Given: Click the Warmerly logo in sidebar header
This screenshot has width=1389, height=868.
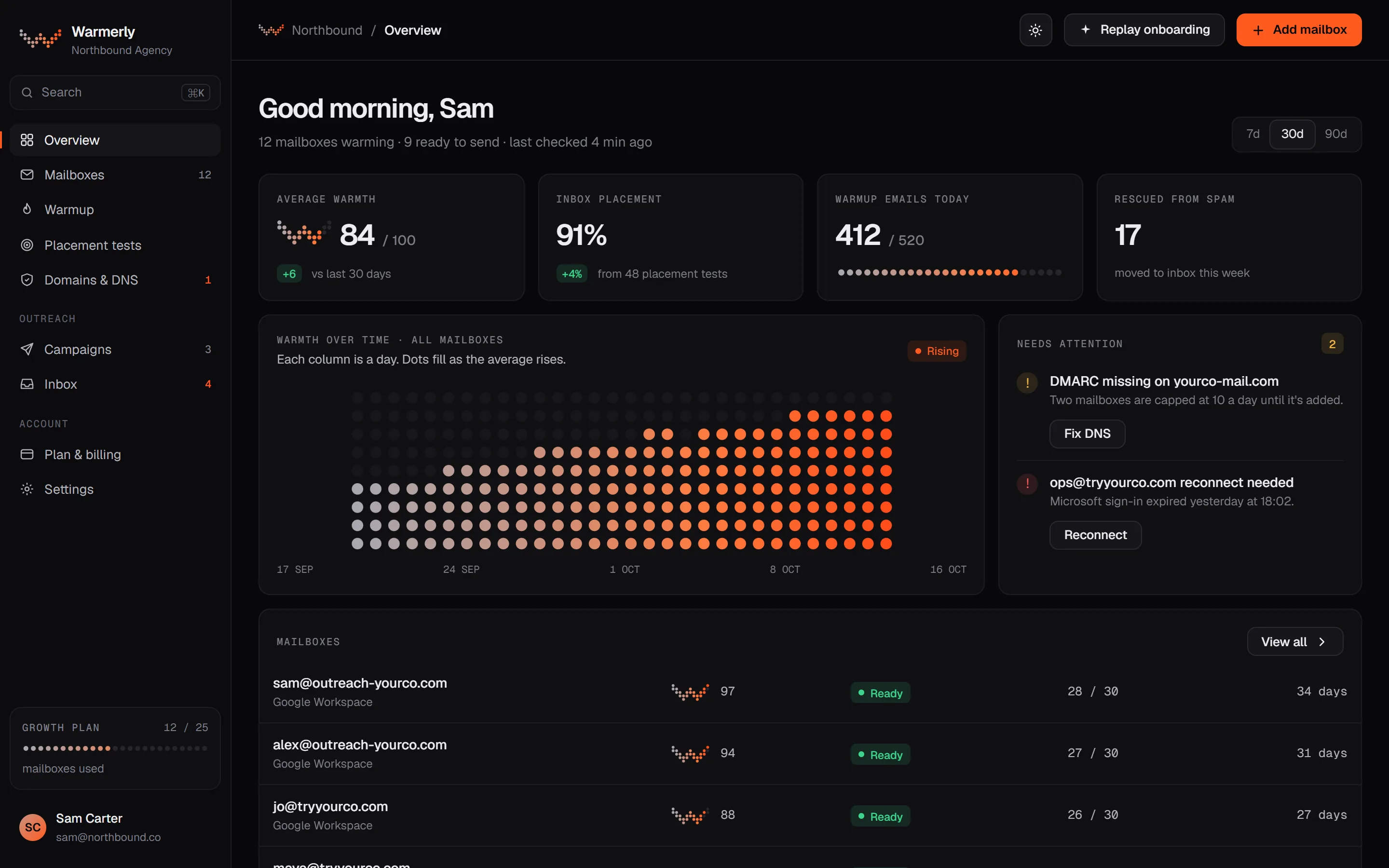Looking at the screenshot, I should tap(40, 39).
